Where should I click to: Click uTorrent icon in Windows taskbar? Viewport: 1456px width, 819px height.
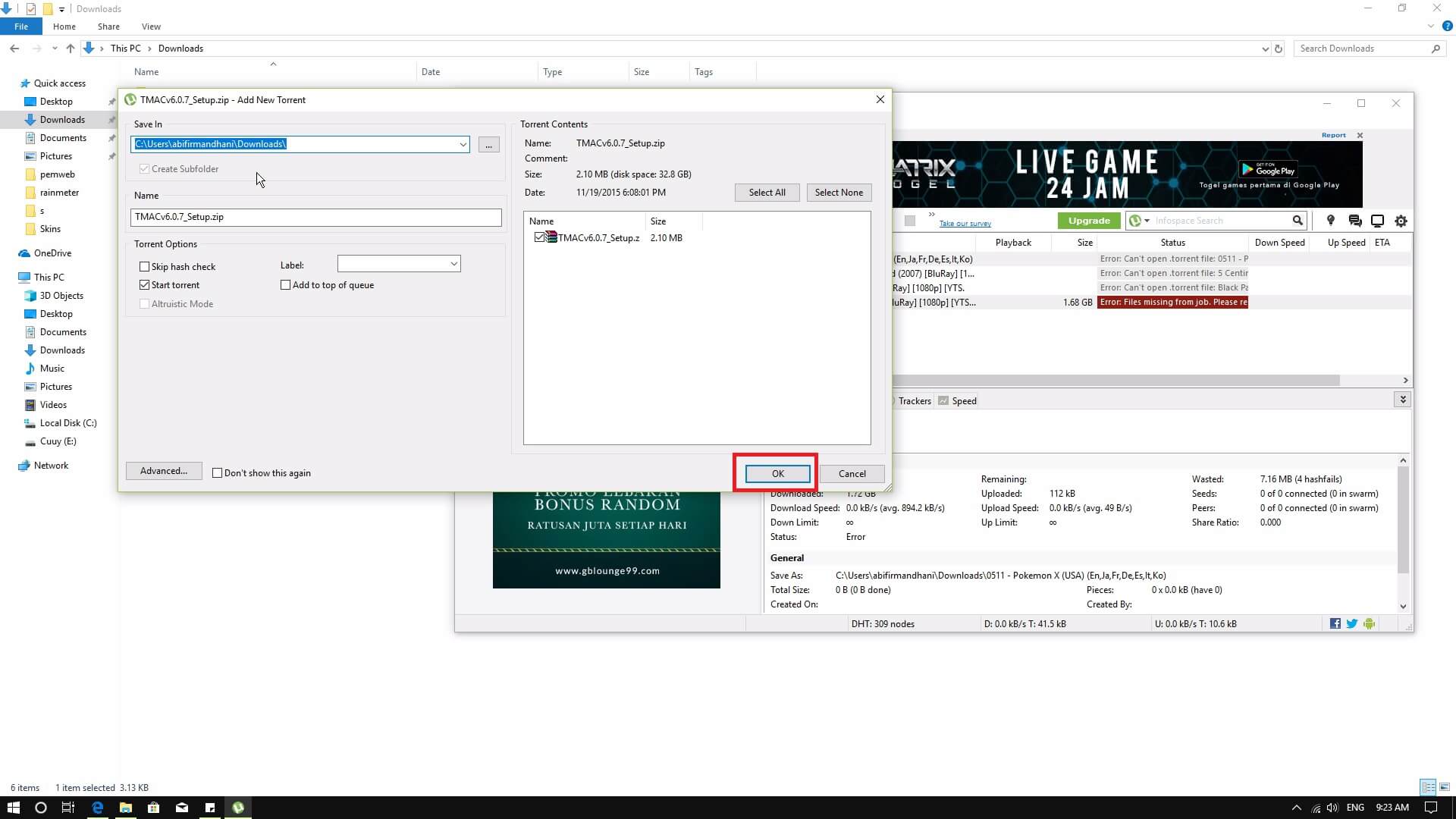(238, 808)
